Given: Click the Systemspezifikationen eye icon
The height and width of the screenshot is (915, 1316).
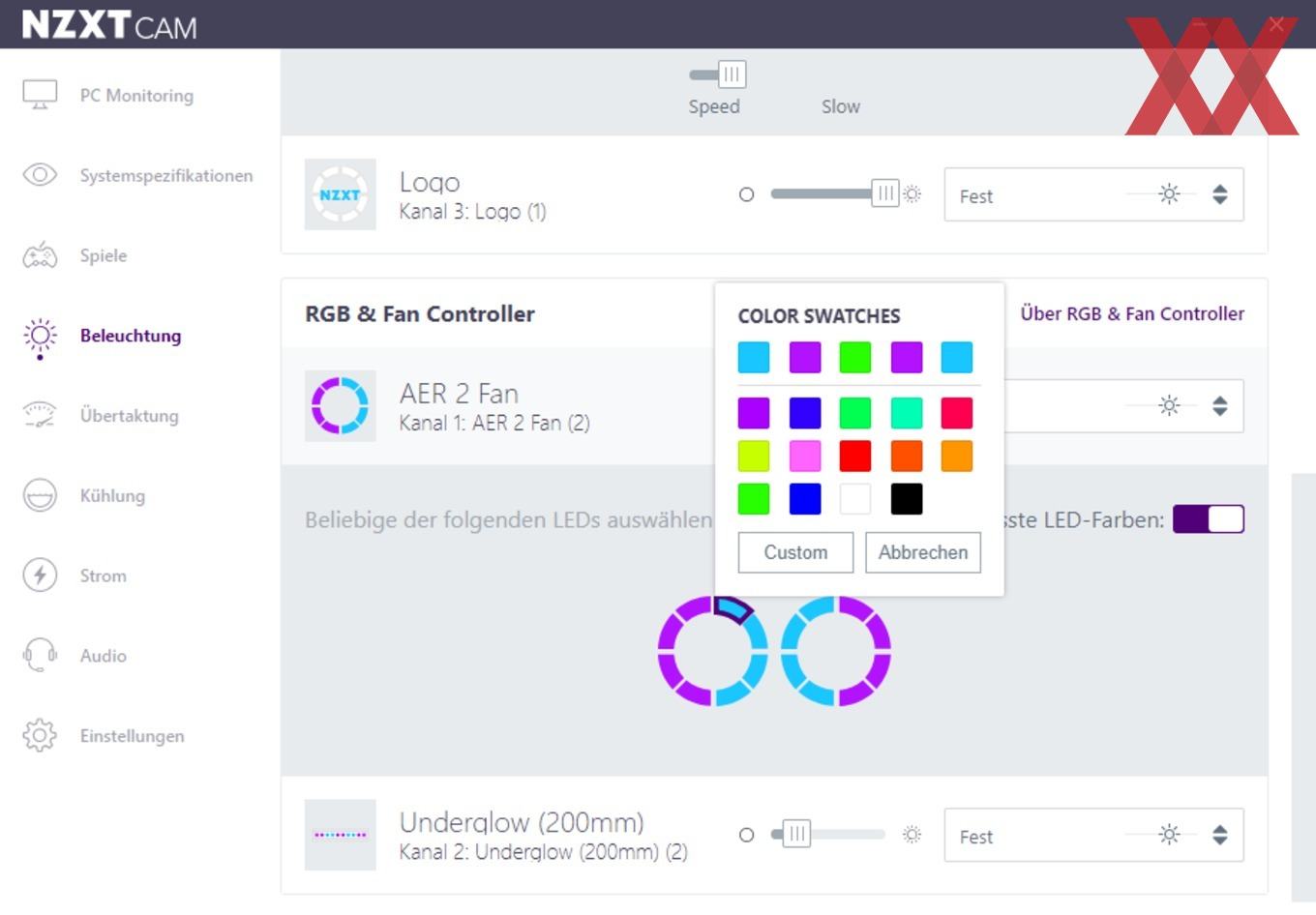Looking at the screenshot, I should tap(40, 175).
